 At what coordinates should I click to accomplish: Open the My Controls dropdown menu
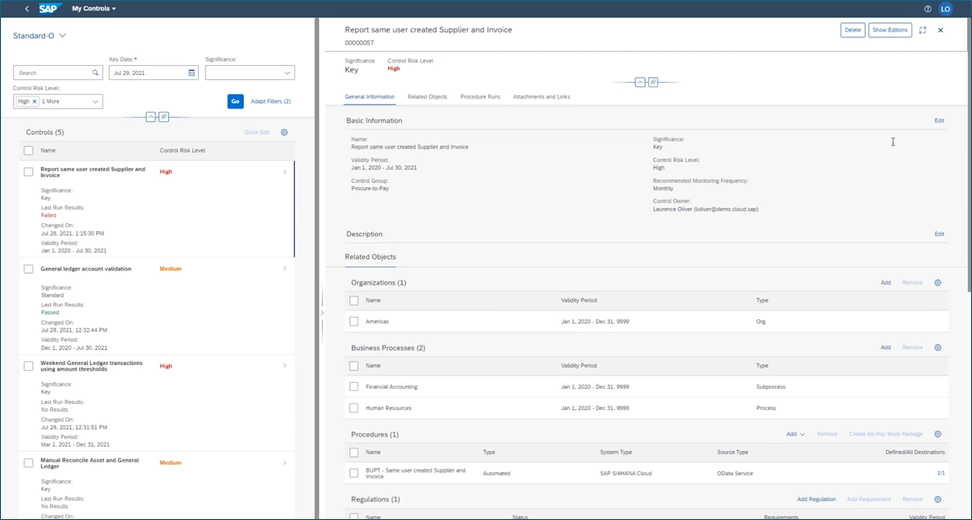[94, 9]
